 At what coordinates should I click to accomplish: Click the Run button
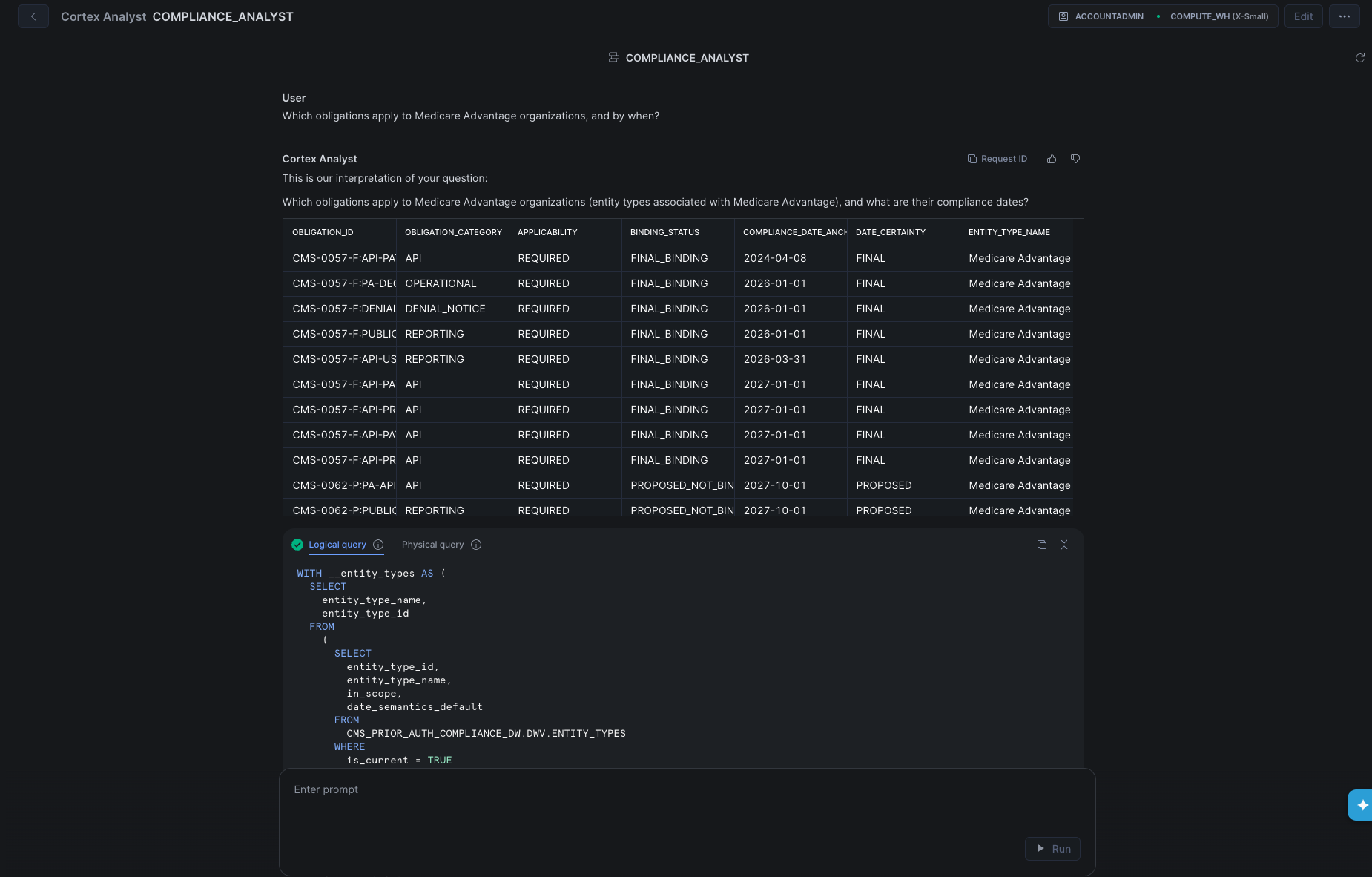pos(1053,849)
